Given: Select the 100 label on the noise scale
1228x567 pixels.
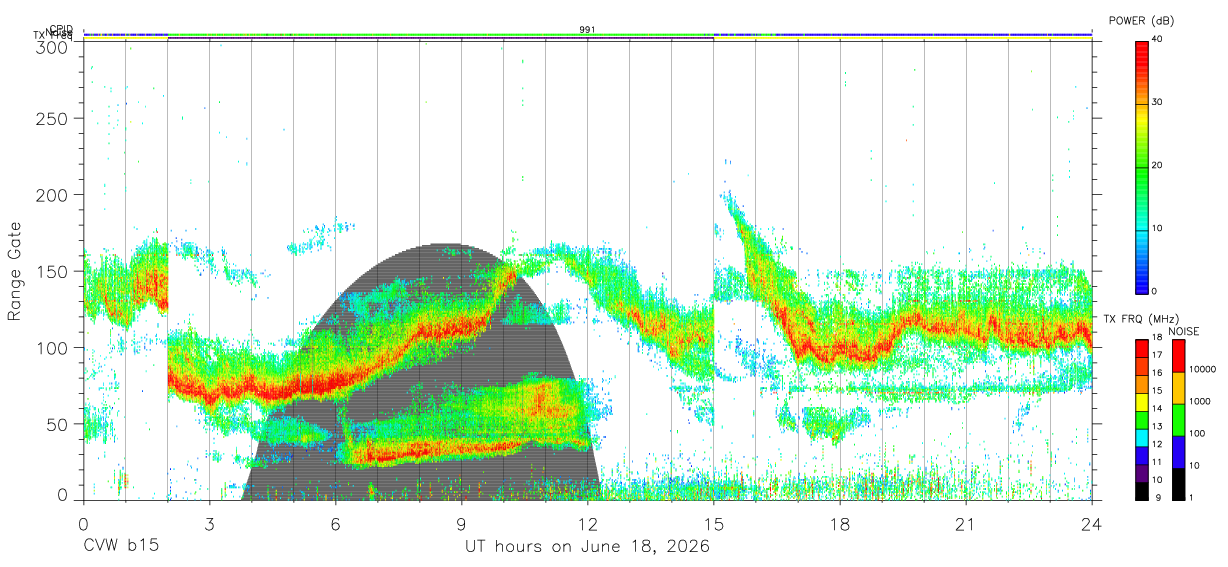Looking at the screenshot, I should (1196, 434).
